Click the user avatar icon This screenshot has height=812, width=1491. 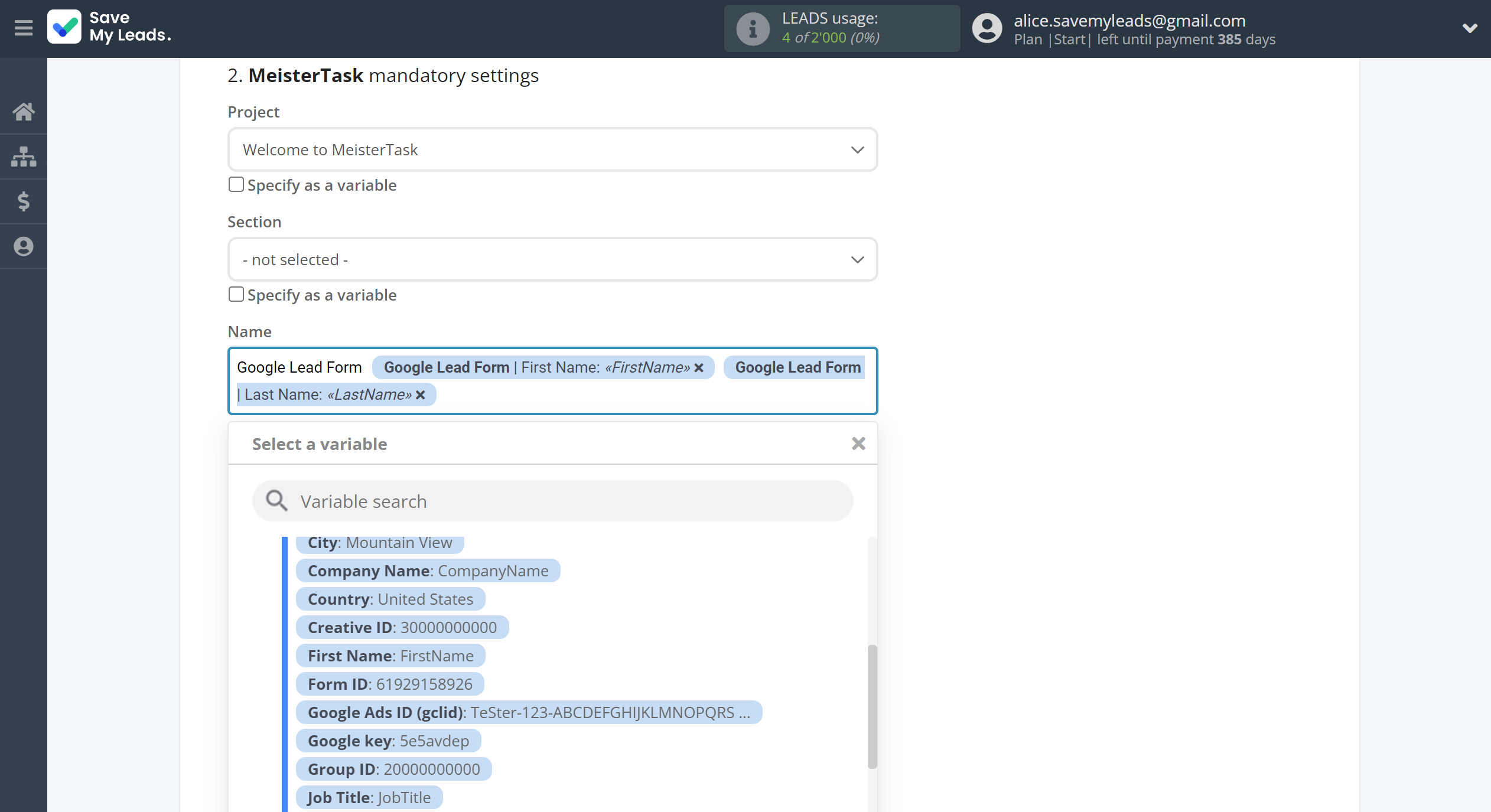click(987, 28)
